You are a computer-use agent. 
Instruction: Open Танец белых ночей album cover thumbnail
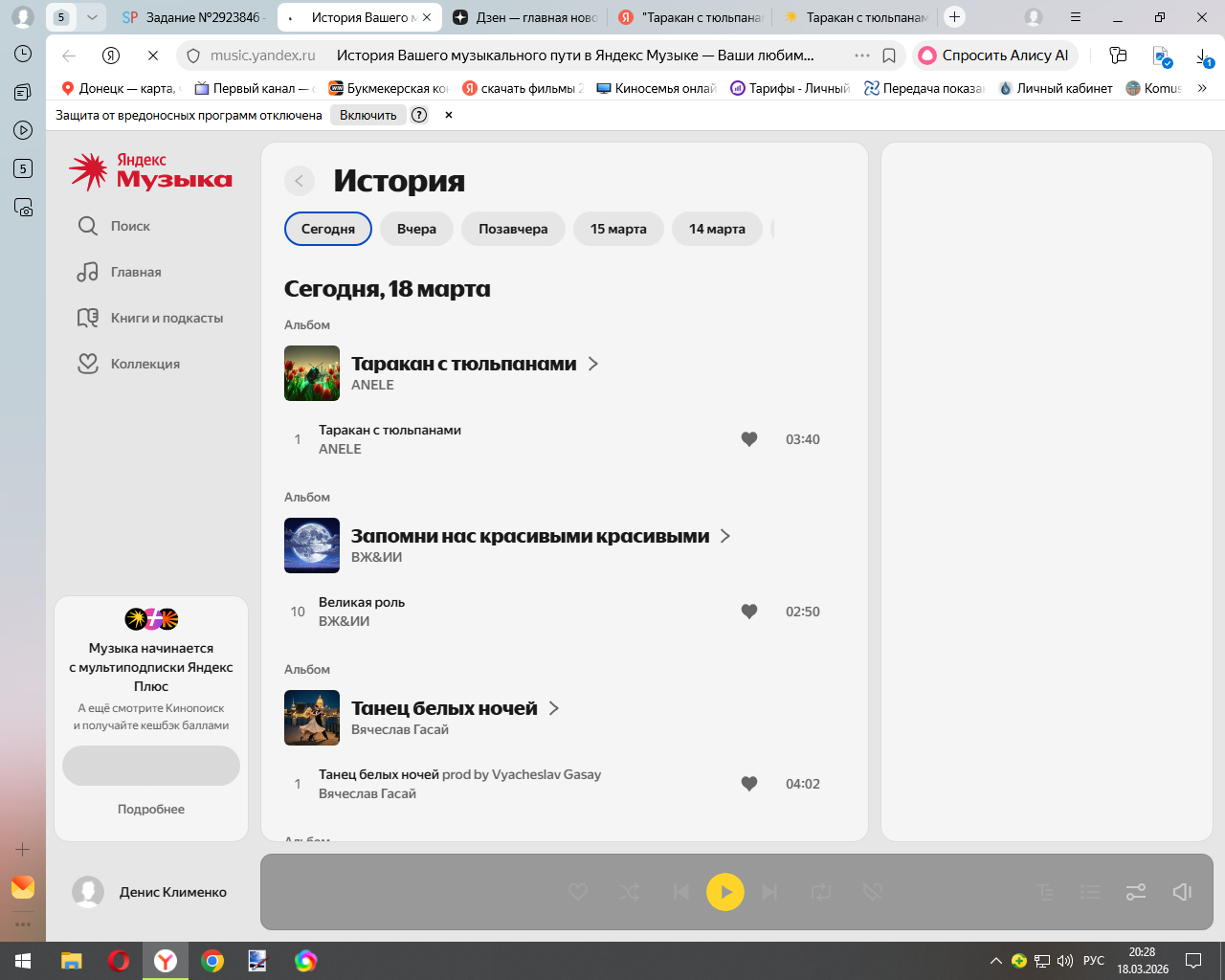tap(312, 718)
